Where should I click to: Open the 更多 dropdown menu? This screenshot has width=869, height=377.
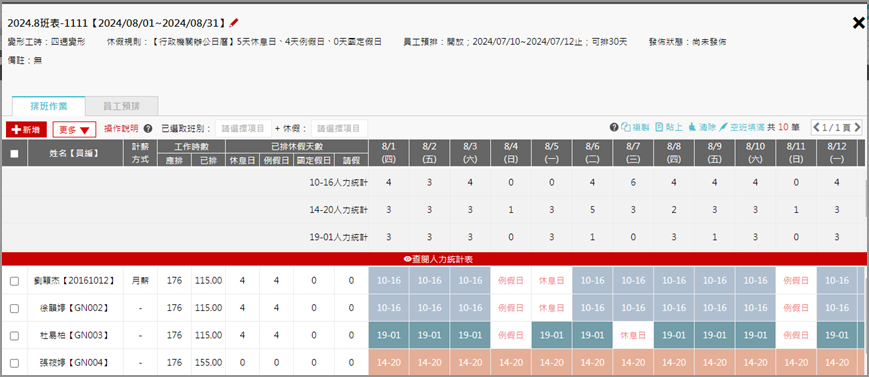tap(74, 130)
